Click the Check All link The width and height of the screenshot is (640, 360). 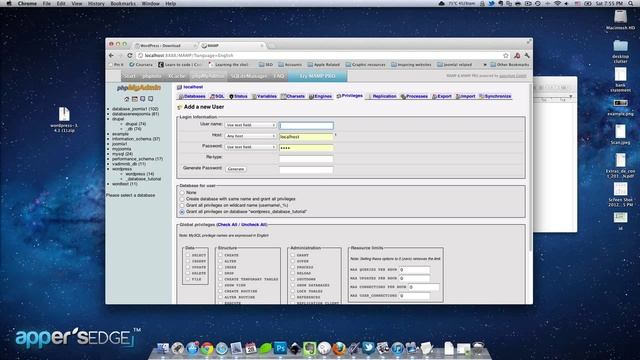(x=227, y=225)
